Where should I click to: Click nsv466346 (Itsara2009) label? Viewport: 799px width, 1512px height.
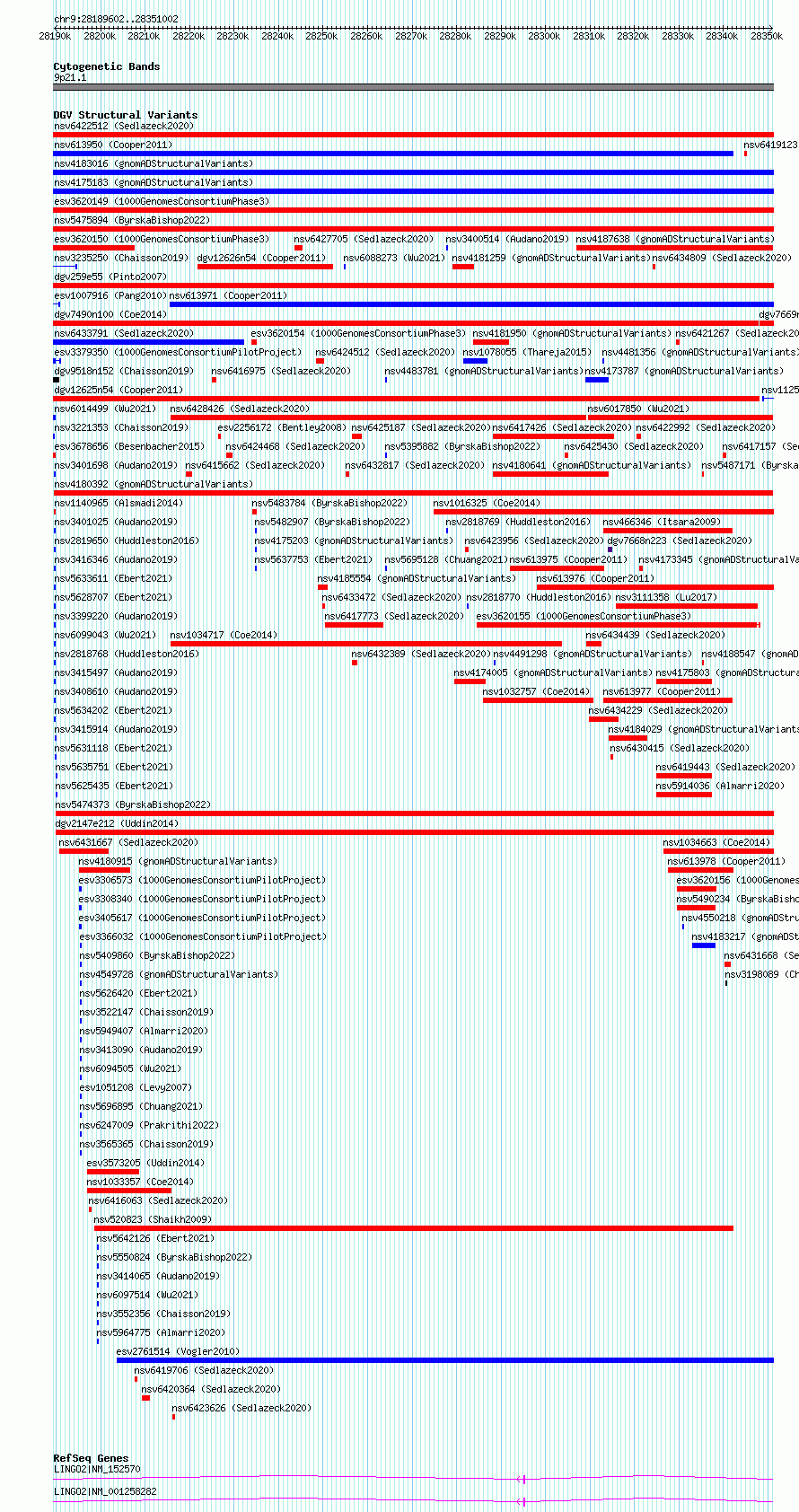(662, 522)
